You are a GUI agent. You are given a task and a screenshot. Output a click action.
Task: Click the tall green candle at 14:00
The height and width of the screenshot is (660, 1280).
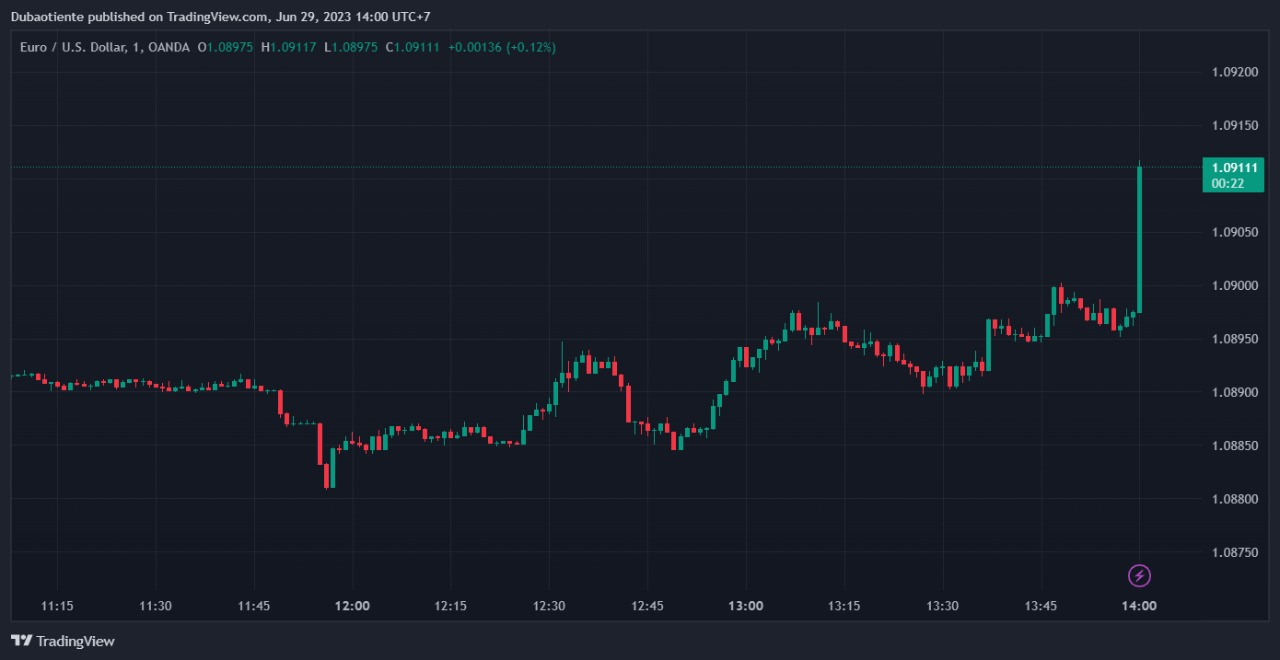1139,240
